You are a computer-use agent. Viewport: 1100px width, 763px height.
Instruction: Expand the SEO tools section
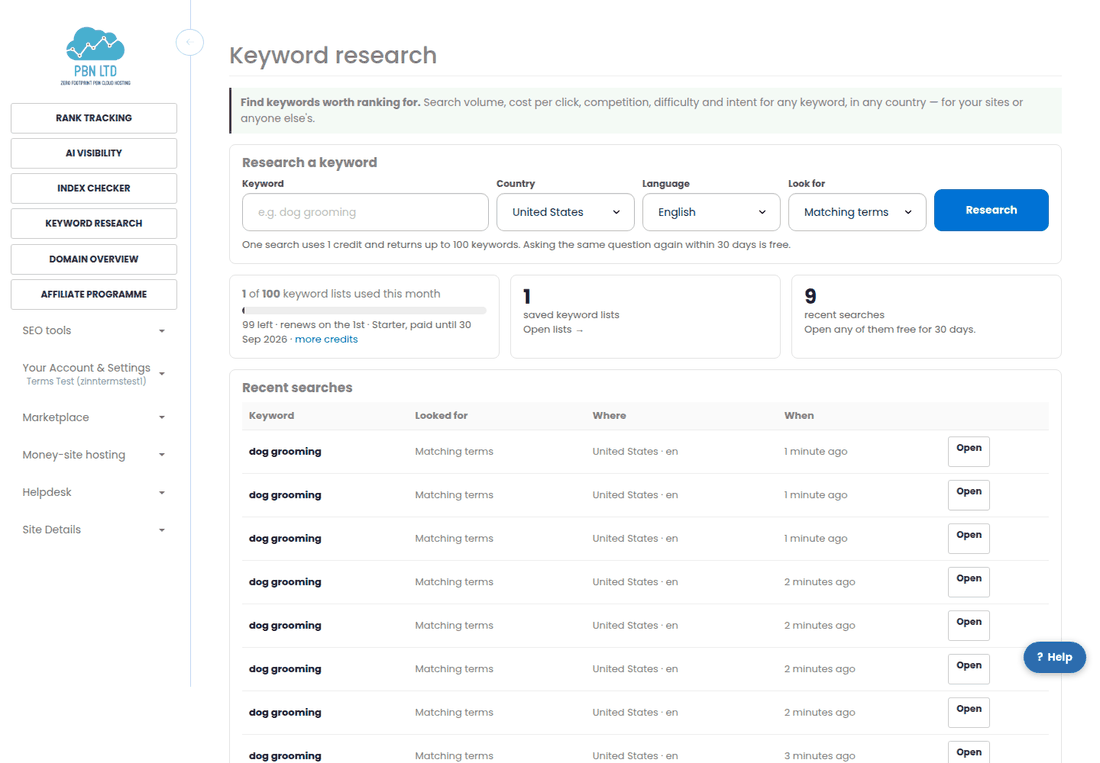pos(94,330)
